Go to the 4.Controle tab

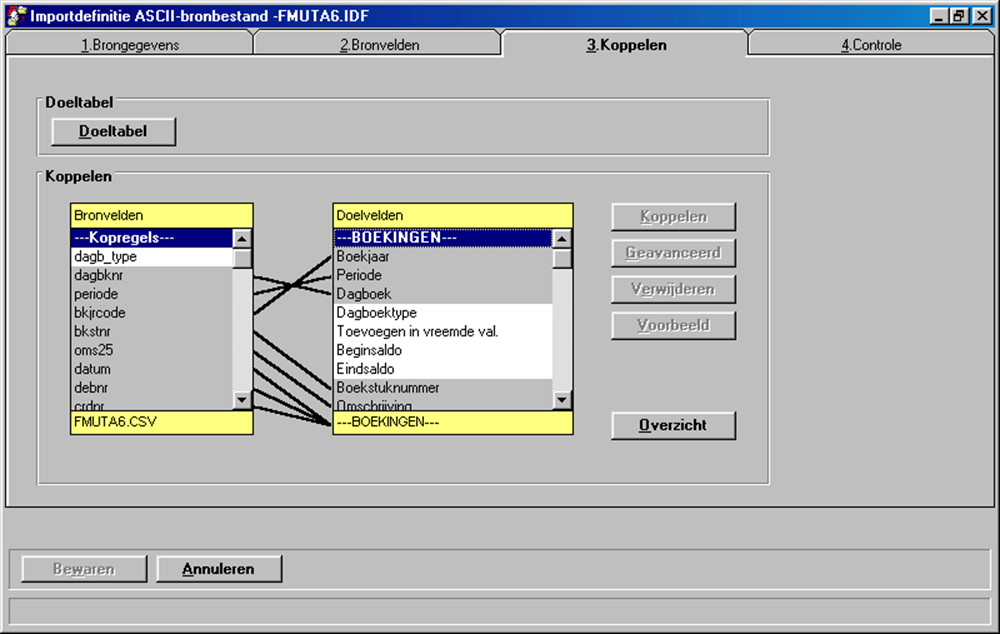pos(871,45)
